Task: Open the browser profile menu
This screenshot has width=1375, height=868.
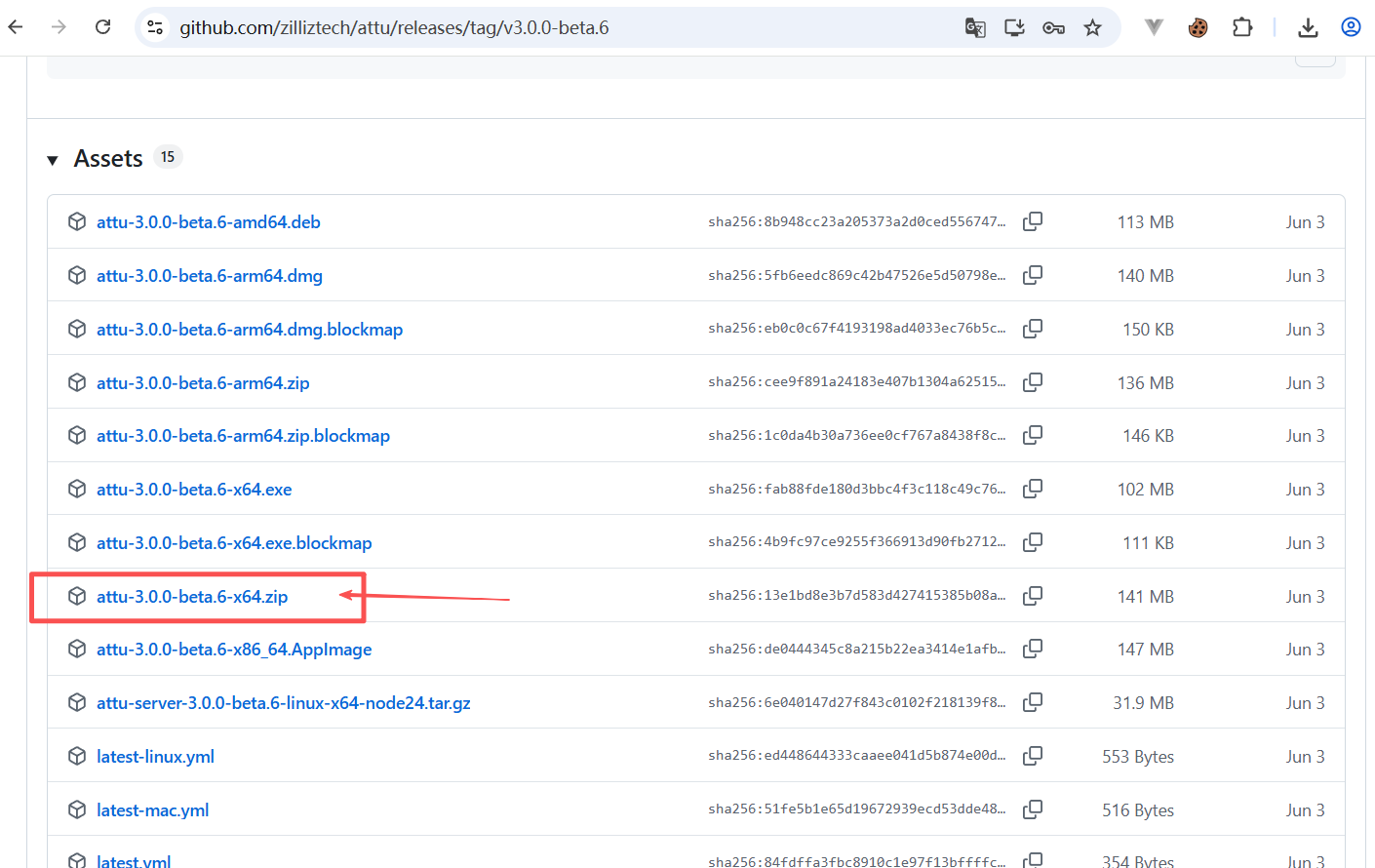Action: pyautogui.click(x=1351, y=27)
